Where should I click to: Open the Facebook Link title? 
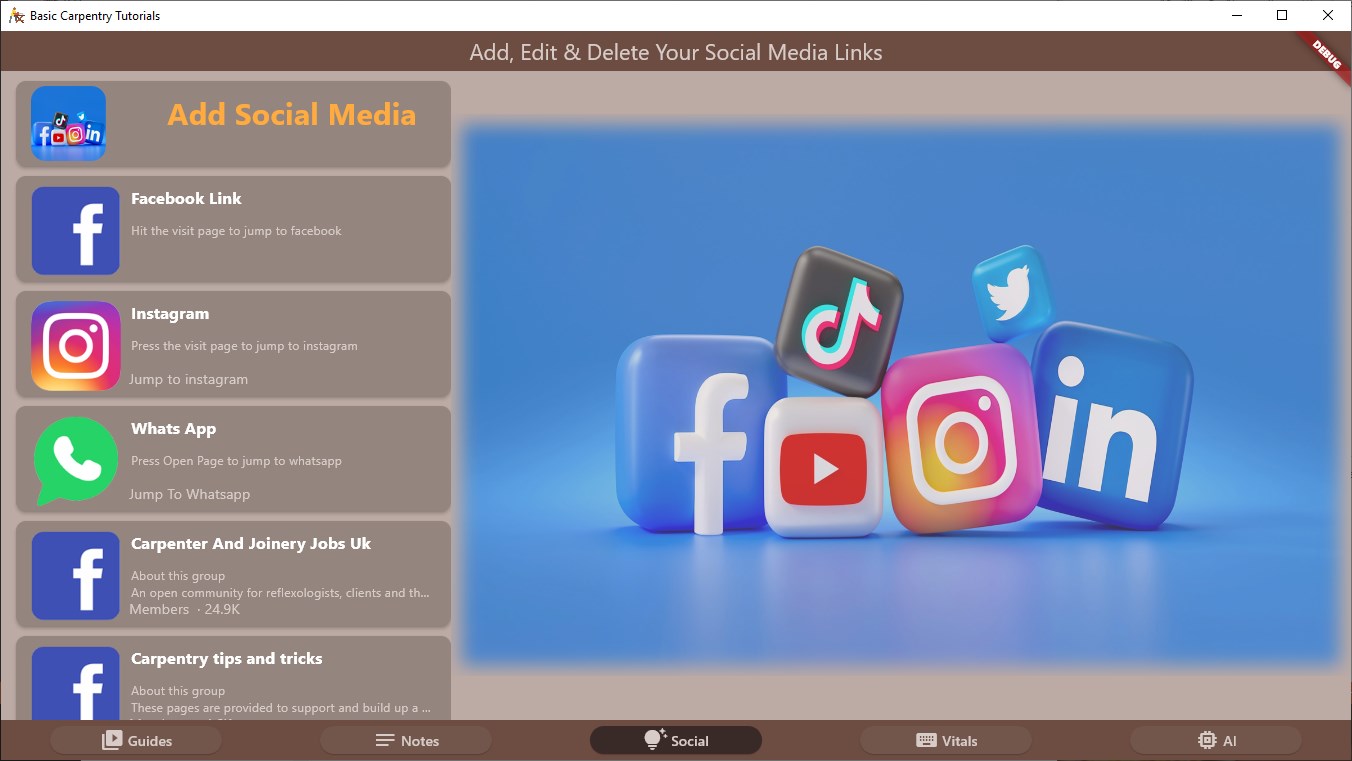(186, 198)
